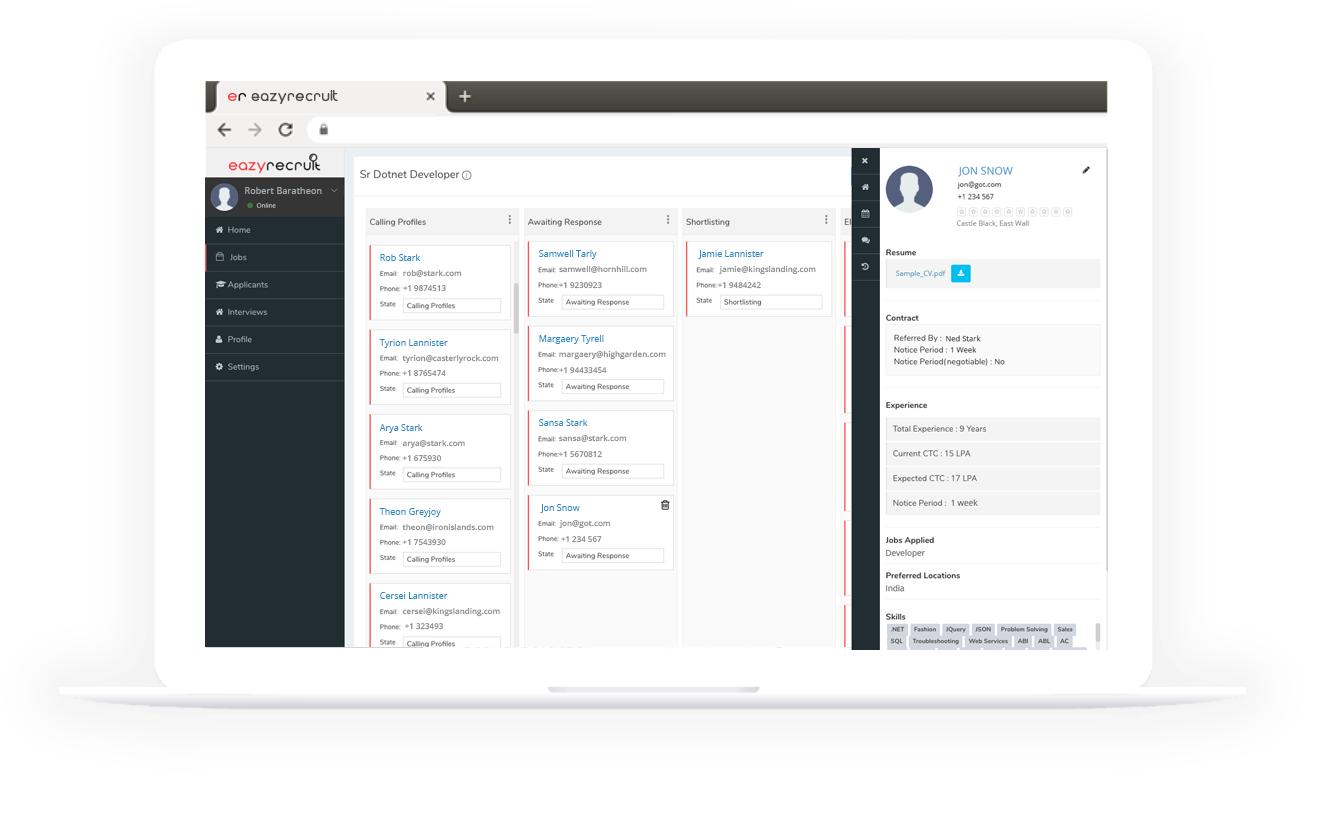1343x827 pixels.
Task: Open the Arya Stark candidate link
Action: click(401, 428)
